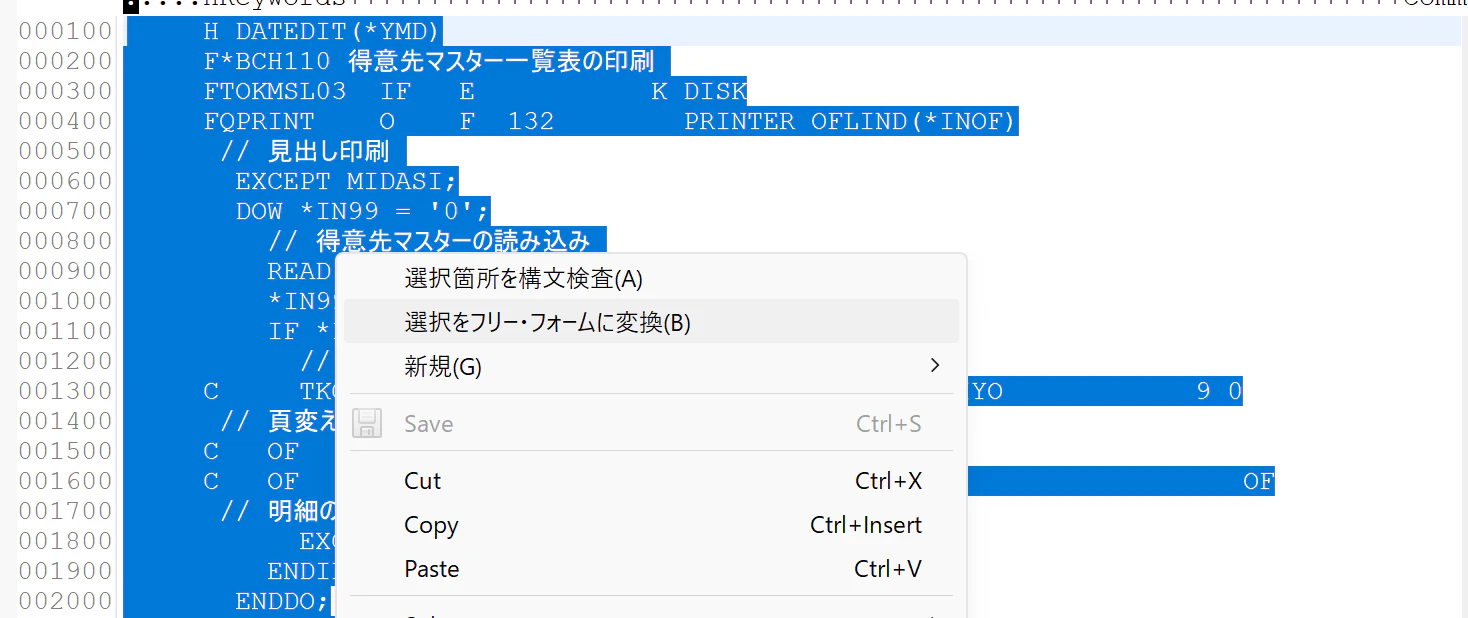Click the EXCEPT MIDASI; statement
This screenshot has width=1468, height=618.
pyautogui.click(x=346, y=182)
